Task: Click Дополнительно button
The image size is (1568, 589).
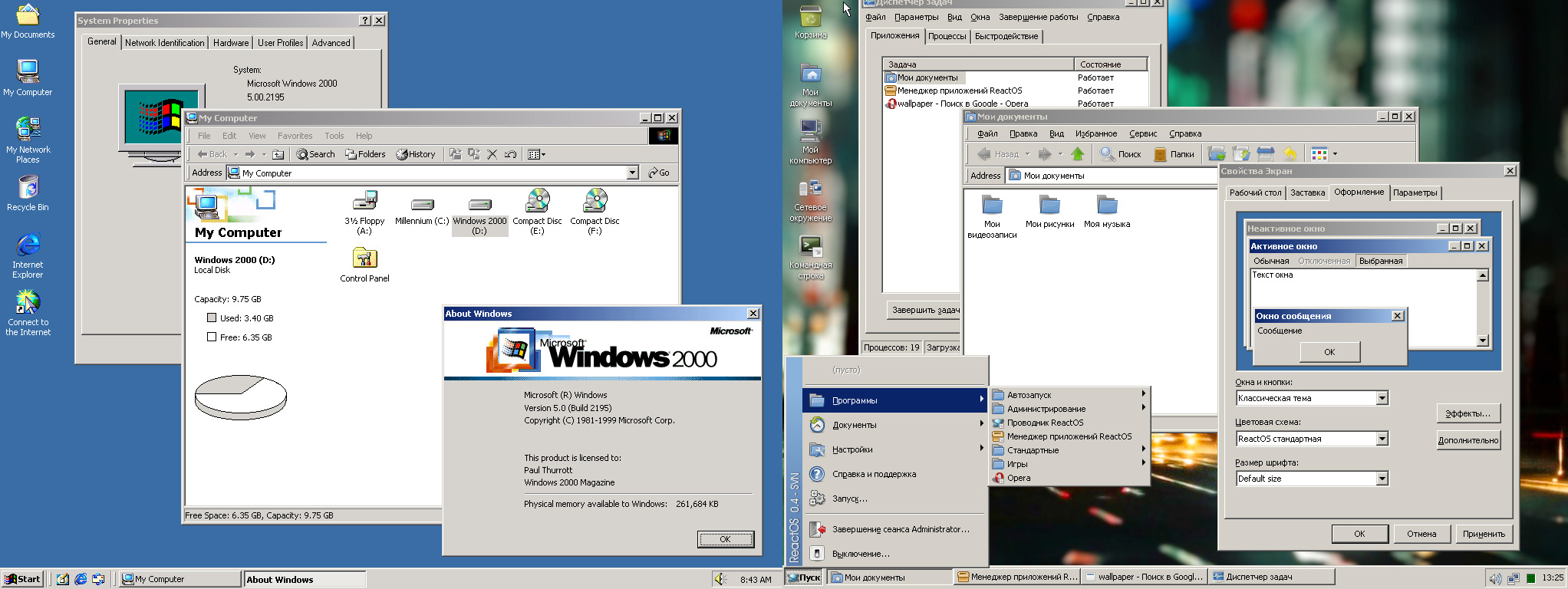Action: (1468, 440)
